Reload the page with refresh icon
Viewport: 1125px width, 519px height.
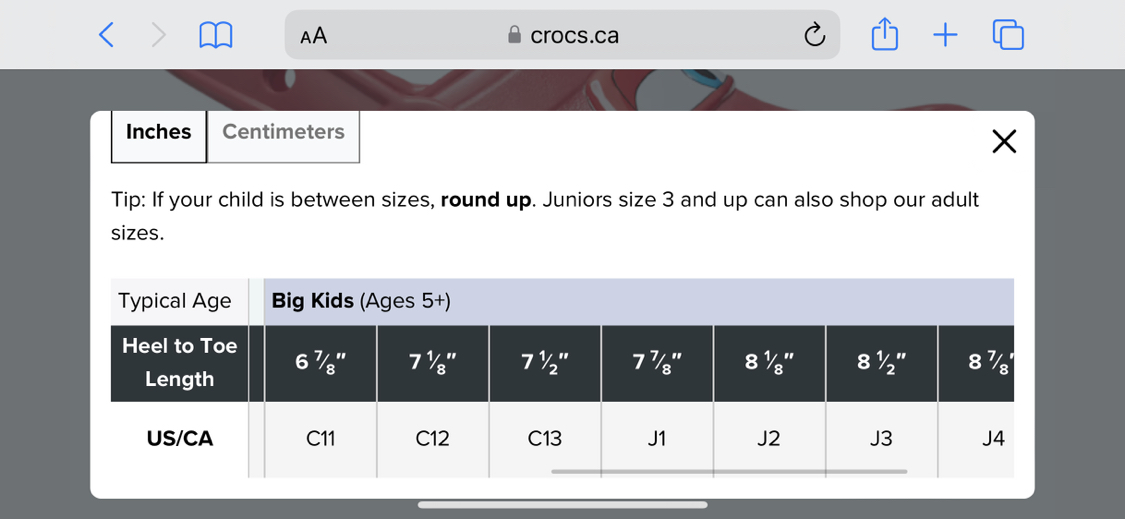point(814,36)
